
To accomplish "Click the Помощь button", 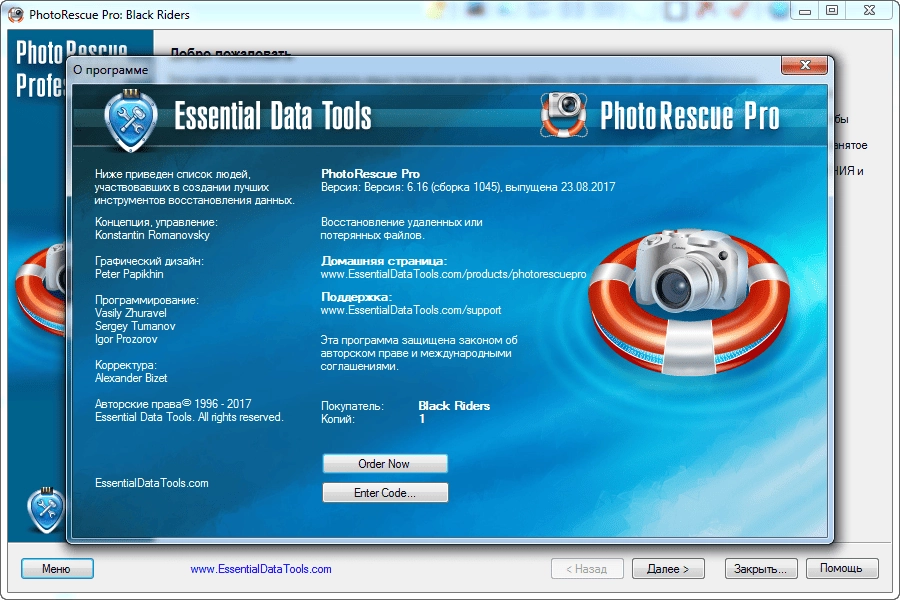I will 841,568.
